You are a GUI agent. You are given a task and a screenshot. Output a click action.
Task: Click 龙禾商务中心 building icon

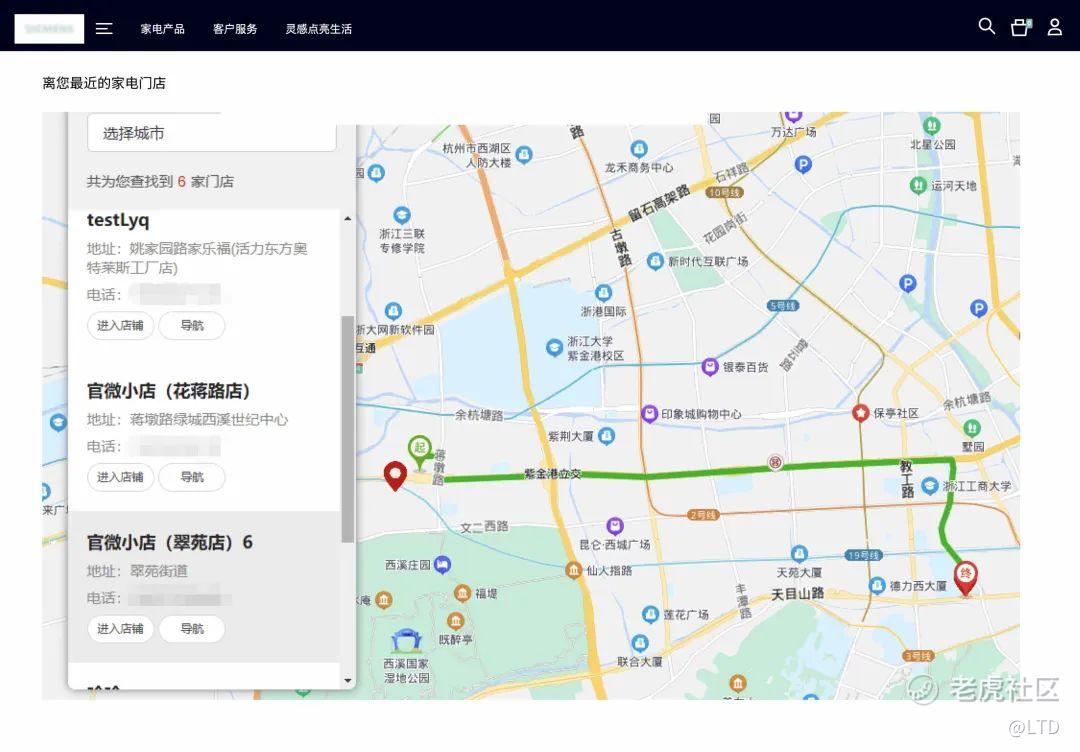pyautogui.click(x=638, y=149)
